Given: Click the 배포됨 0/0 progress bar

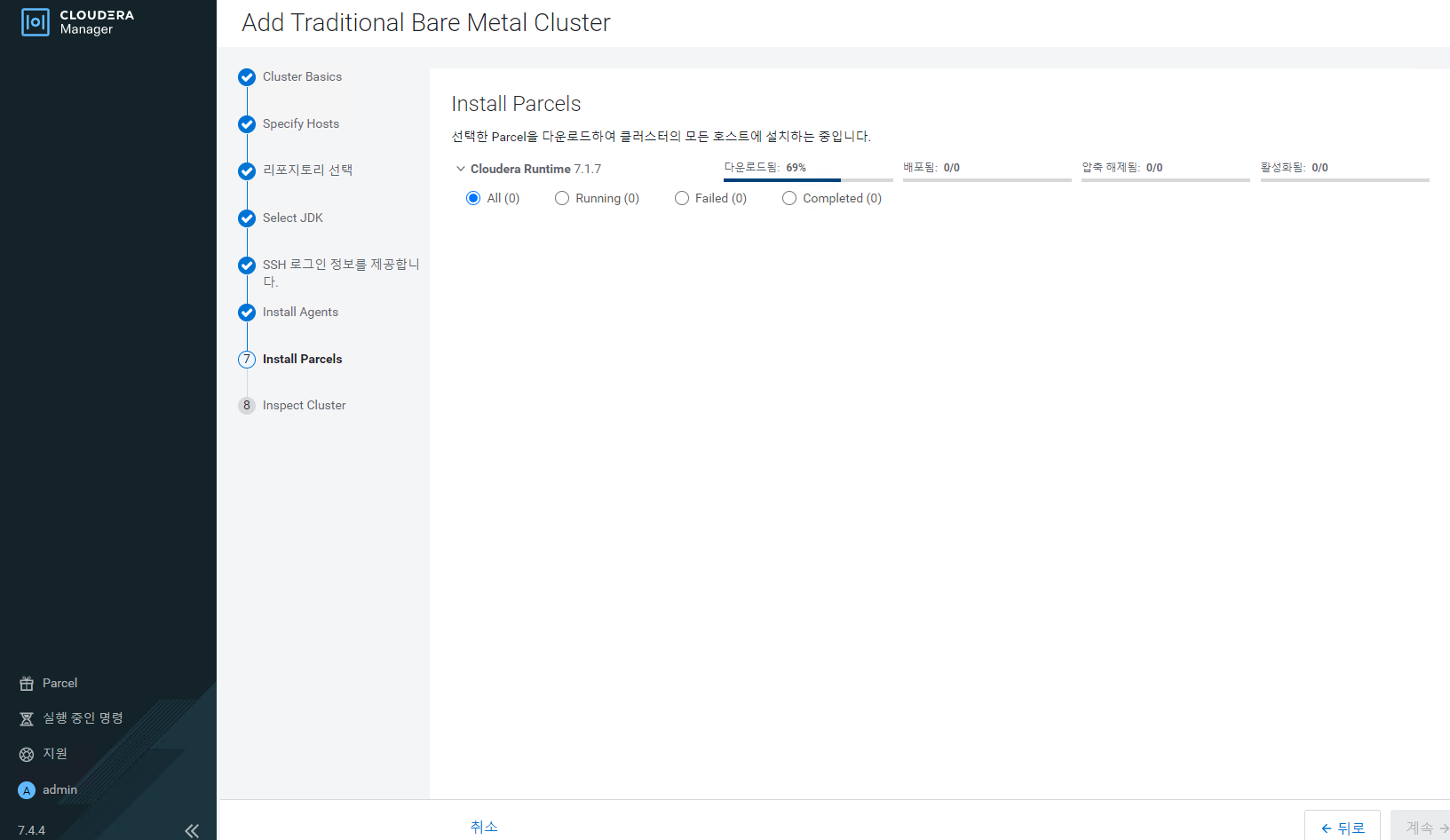Looking at the screenshot, I should point(987,180).
